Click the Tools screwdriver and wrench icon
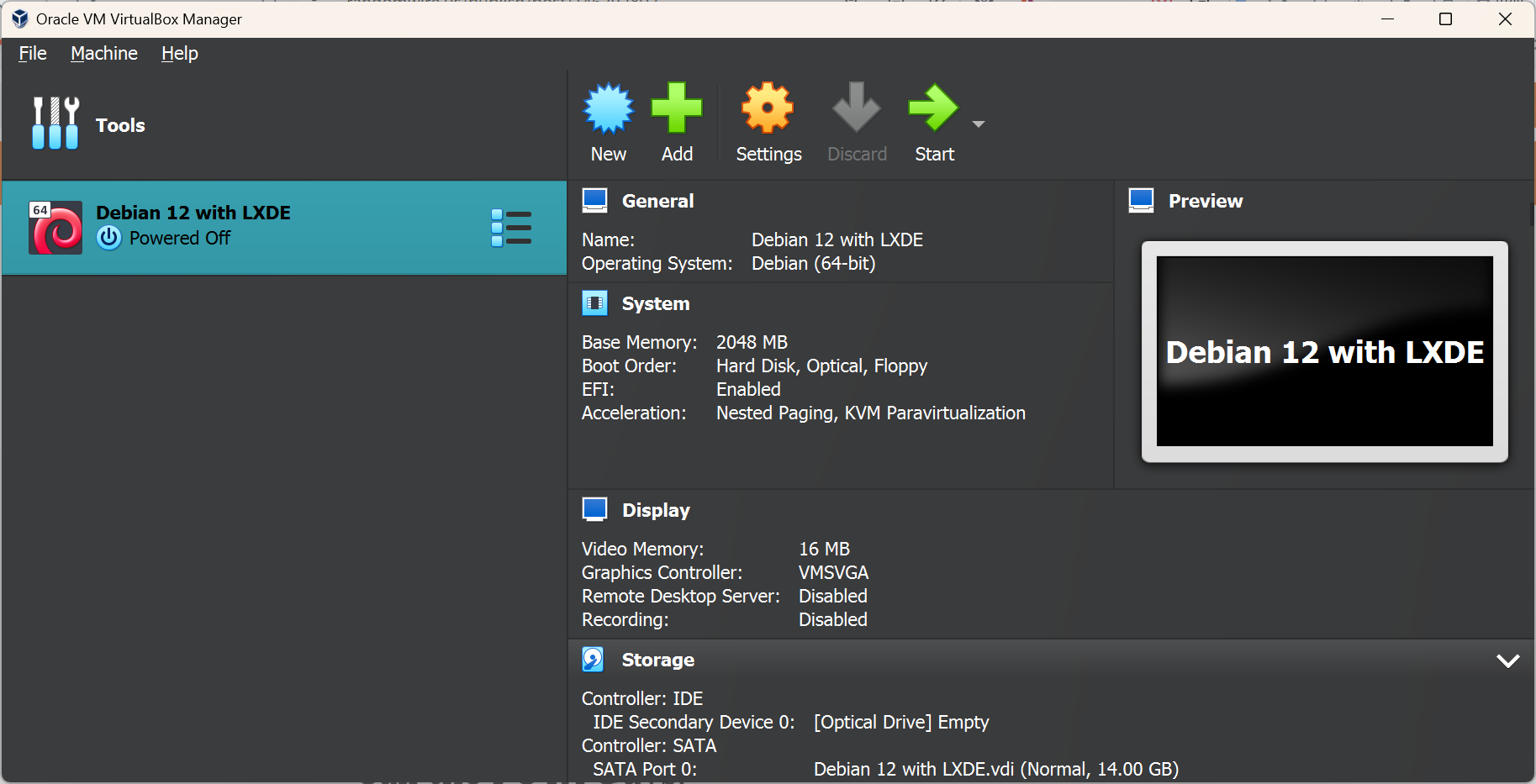Image resolution: width=1536 pixels, height=784 pixels. (x=55, y=124)
